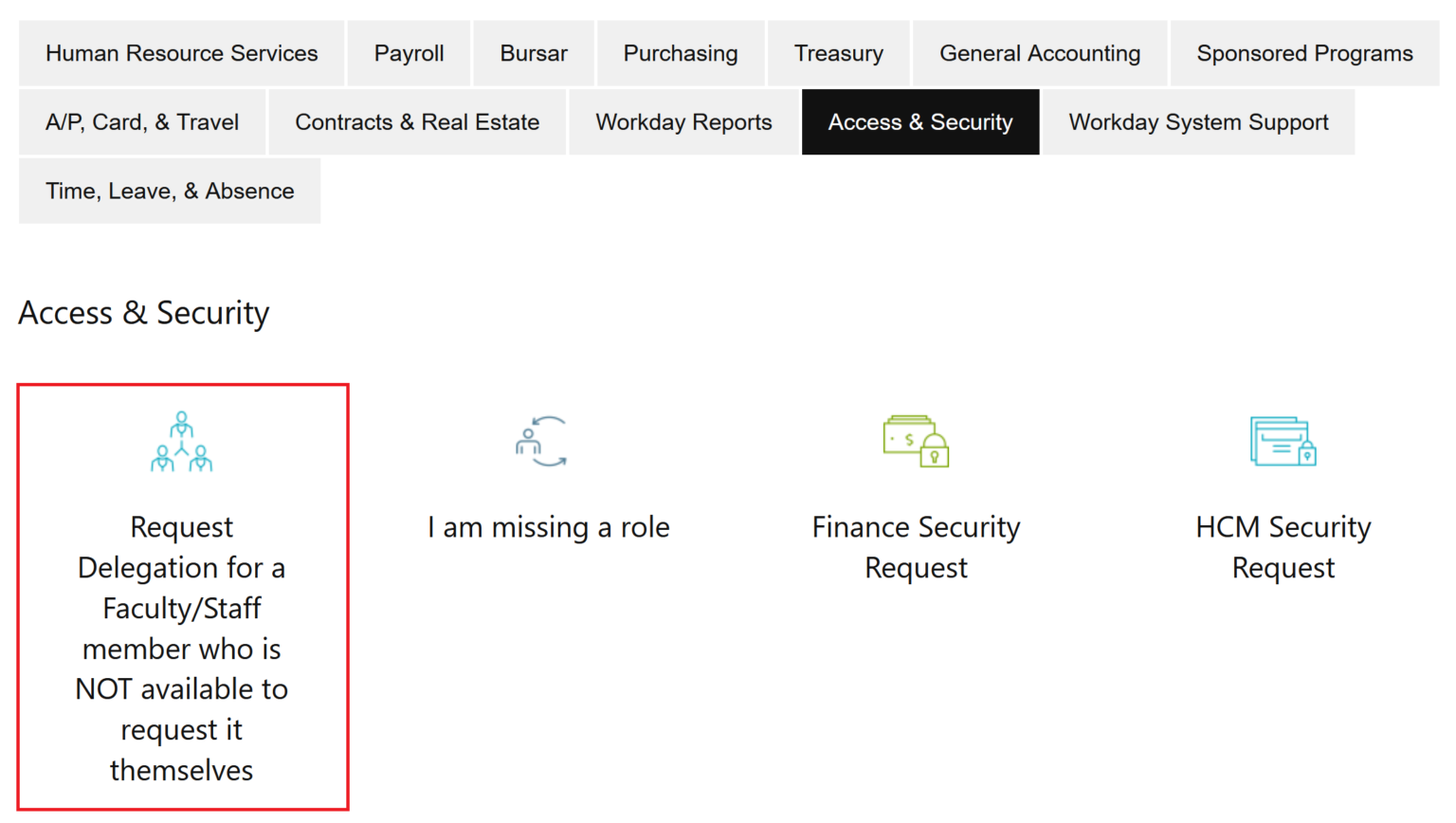The image size is (1456, 823).
Task: Click the Finance Security money-and-lock icon
Action: pyautogui.click(x=915, y=439)
